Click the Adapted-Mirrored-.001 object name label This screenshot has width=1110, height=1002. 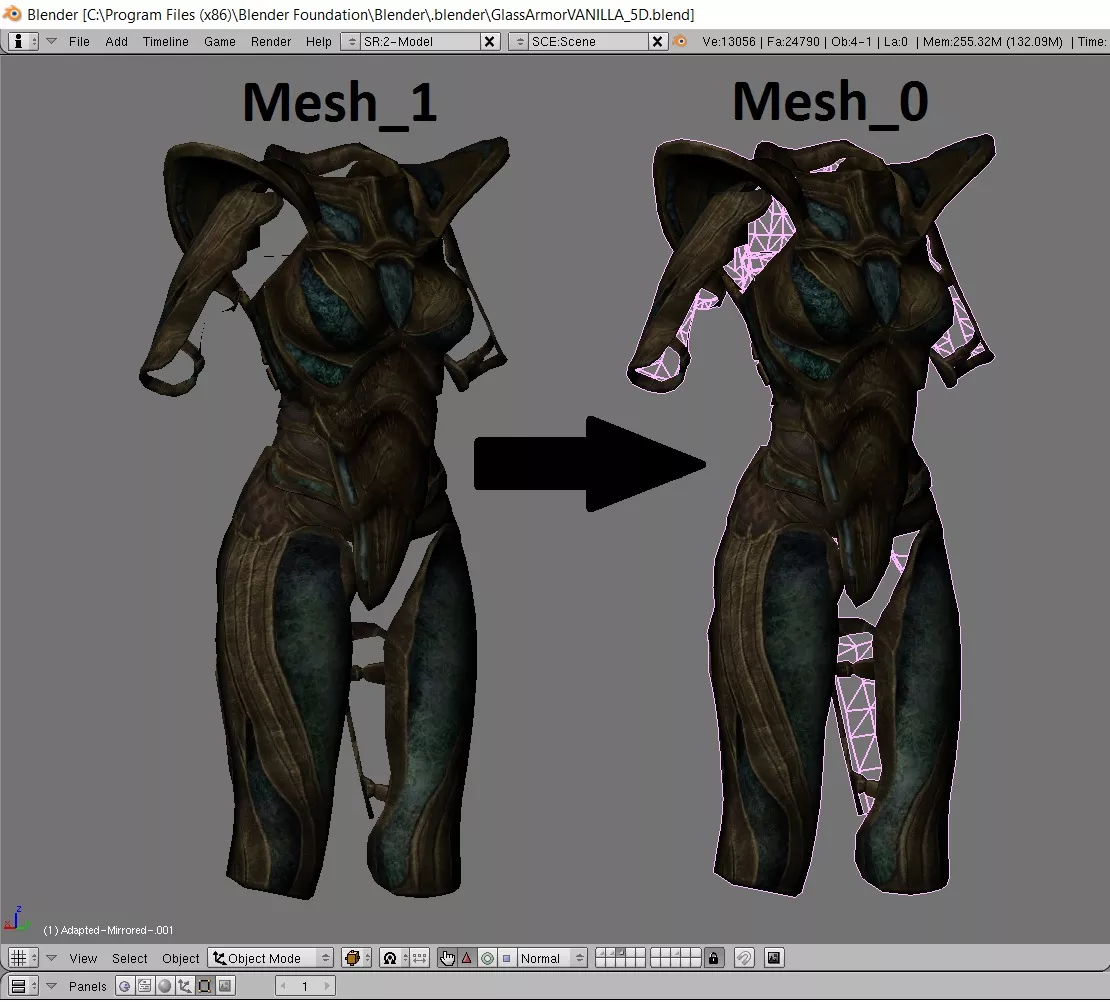[x=108, y=930]
